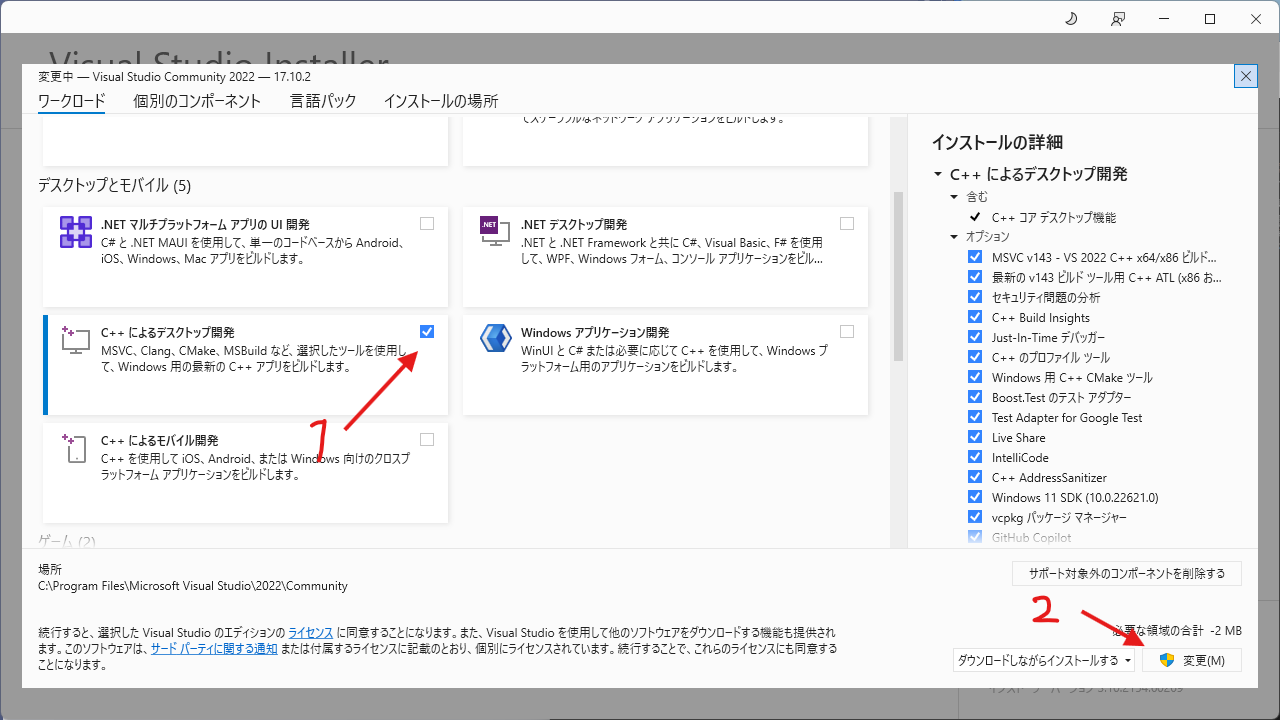The image size is (1280, 720).
Task: Uncheck C++ ATL for v143 option
Action: (x=975, y=277)
